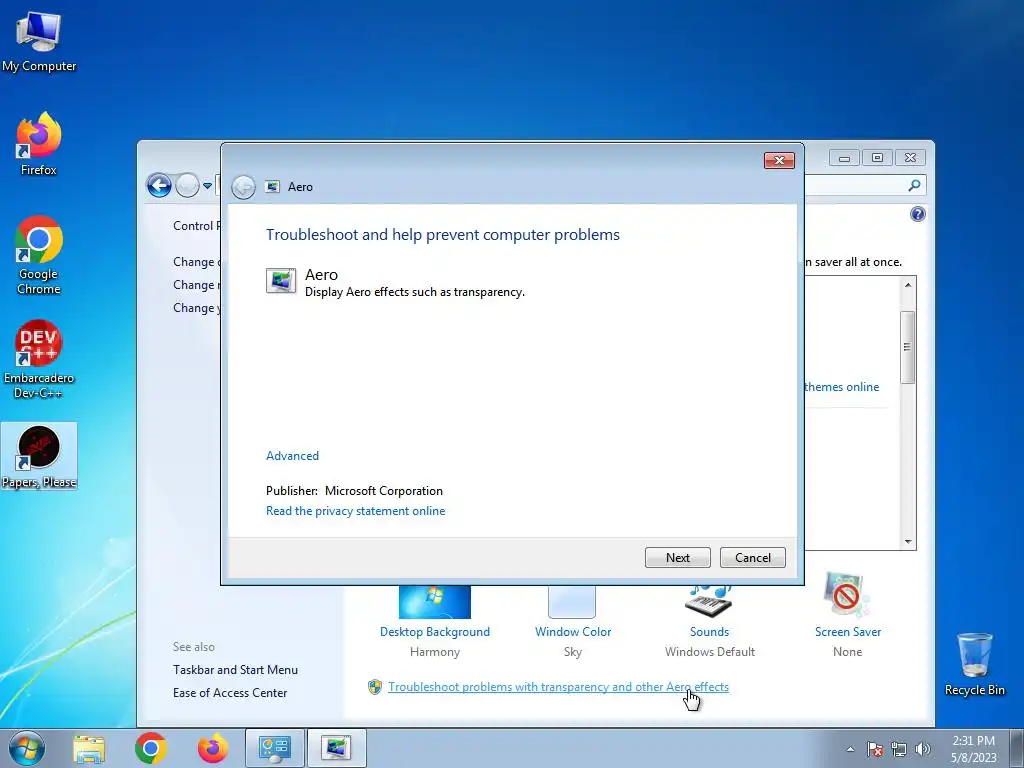Open Taskbar and Start Menu link

tap(235, 669)
